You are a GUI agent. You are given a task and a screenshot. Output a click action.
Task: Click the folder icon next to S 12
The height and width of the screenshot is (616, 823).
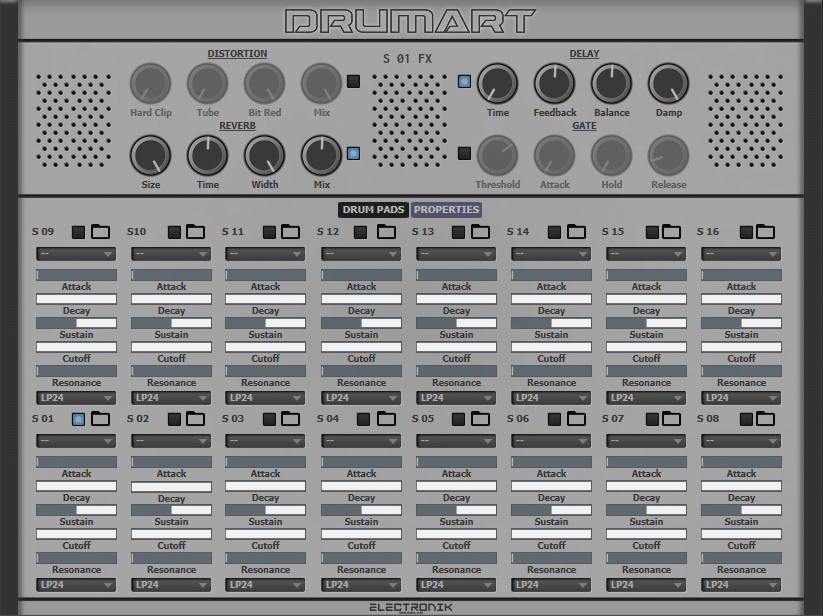click(x=385, y=232)
